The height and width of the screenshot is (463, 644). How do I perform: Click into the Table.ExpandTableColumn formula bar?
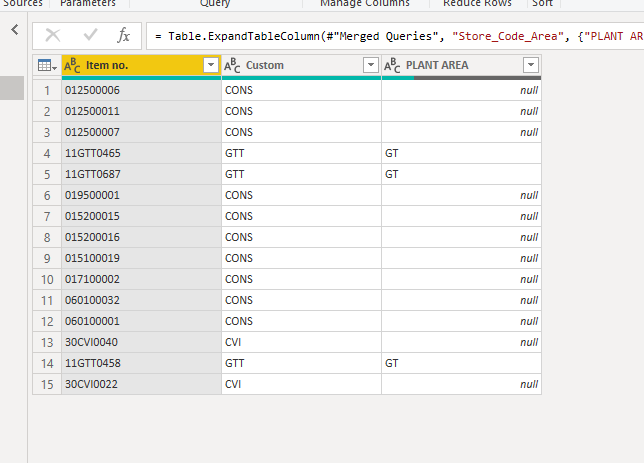tap(395, 36)
